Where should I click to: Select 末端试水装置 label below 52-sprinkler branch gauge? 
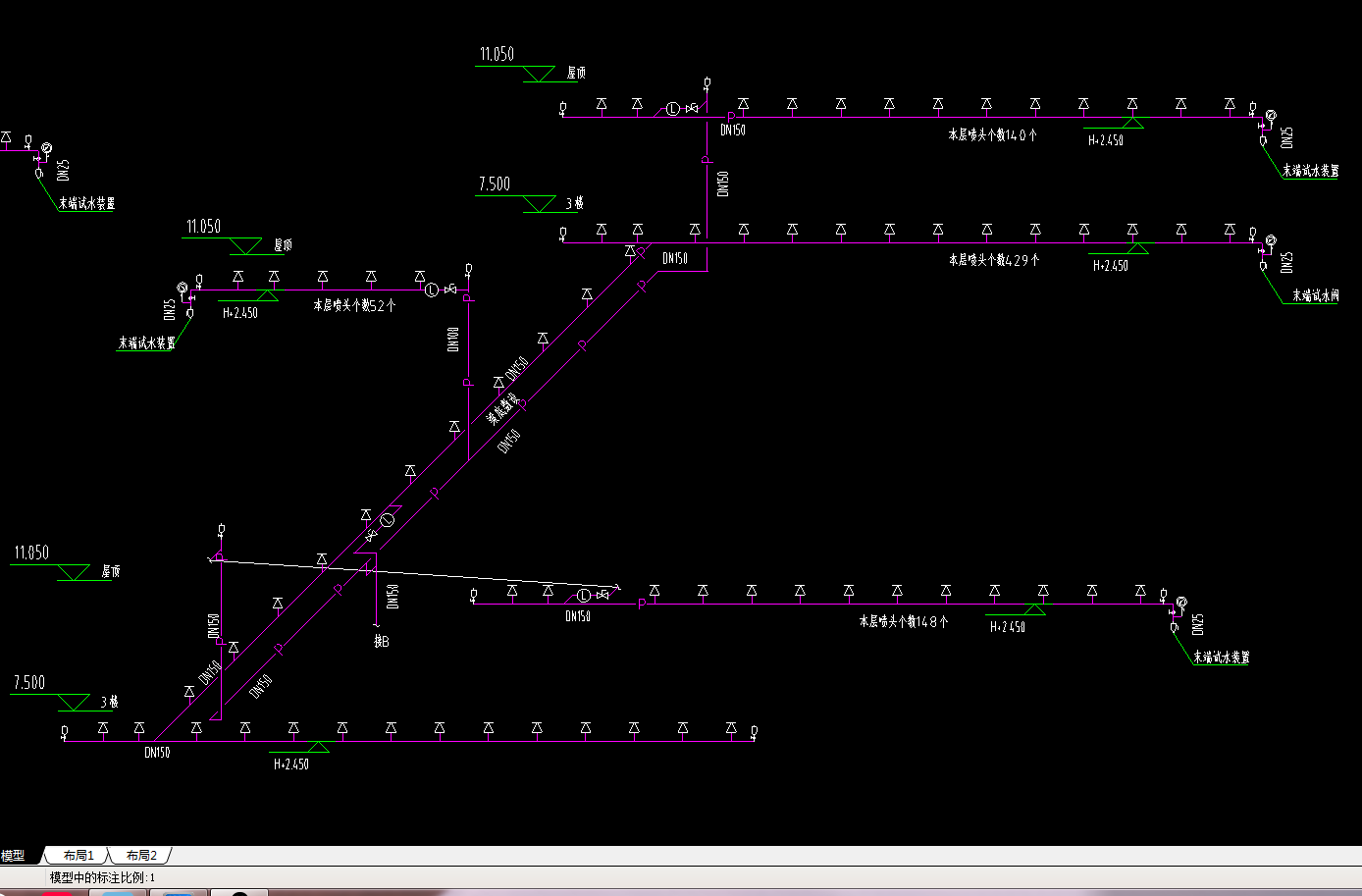tap(147, 343)
